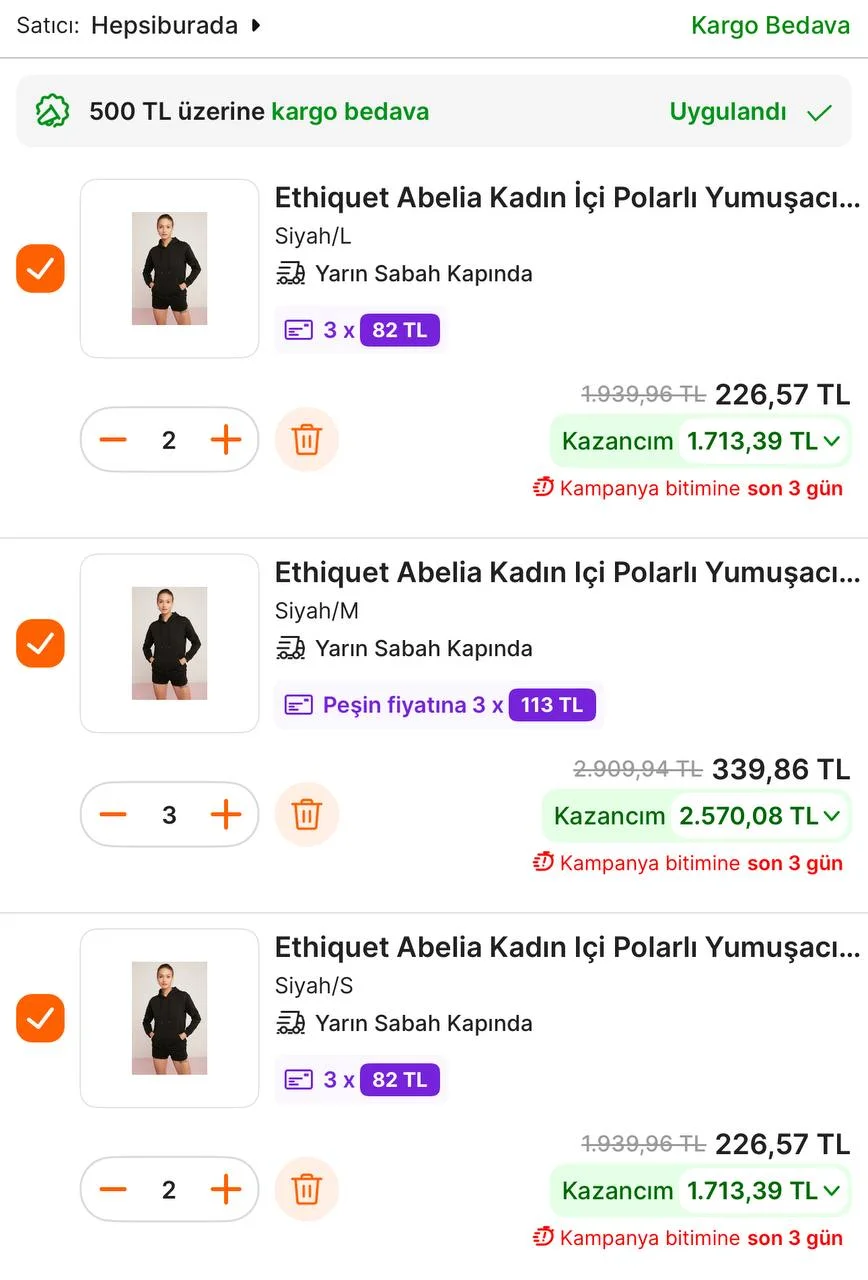Uncheck the Siyah/M product checkbox
This screenshot has width=868, height=1280.
click(40, 643)
